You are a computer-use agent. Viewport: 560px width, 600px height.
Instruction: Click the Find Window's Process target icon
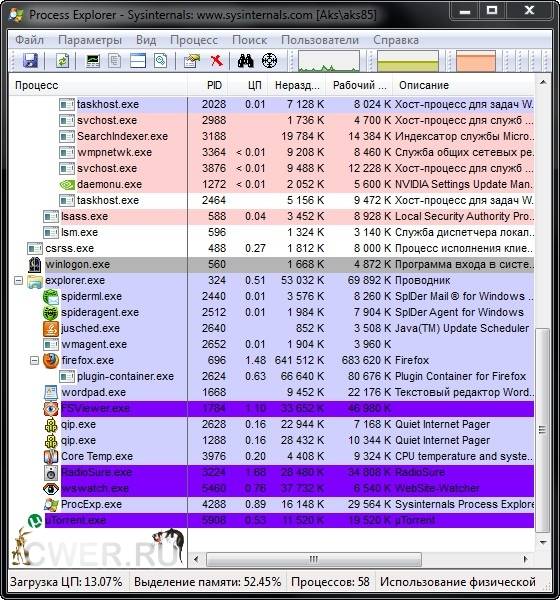pos(269,60)
